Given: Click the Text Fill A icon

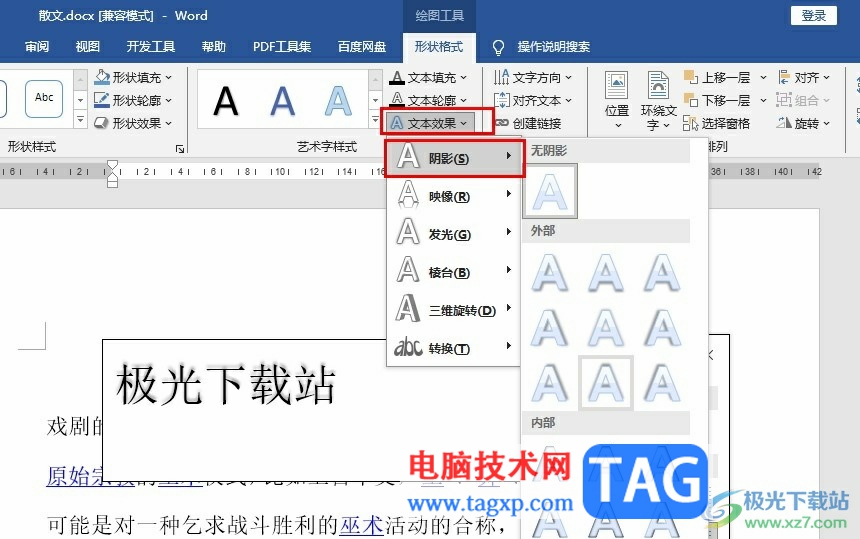Looking at the screenshot, I should [x=397, y=78].
